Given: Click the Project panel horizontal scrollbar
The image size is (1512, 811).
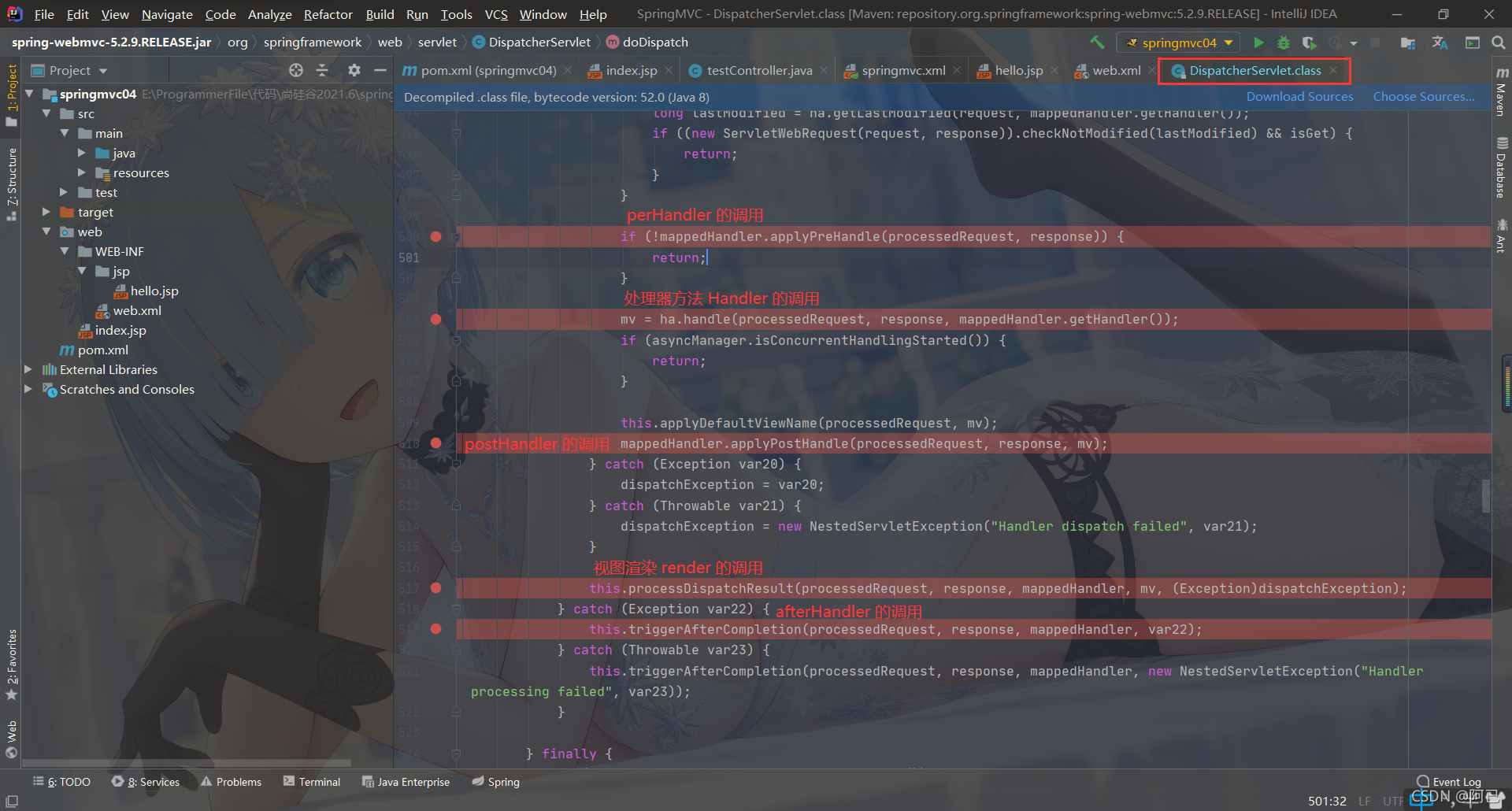Looking at the screenshot, I should point(186,763).
